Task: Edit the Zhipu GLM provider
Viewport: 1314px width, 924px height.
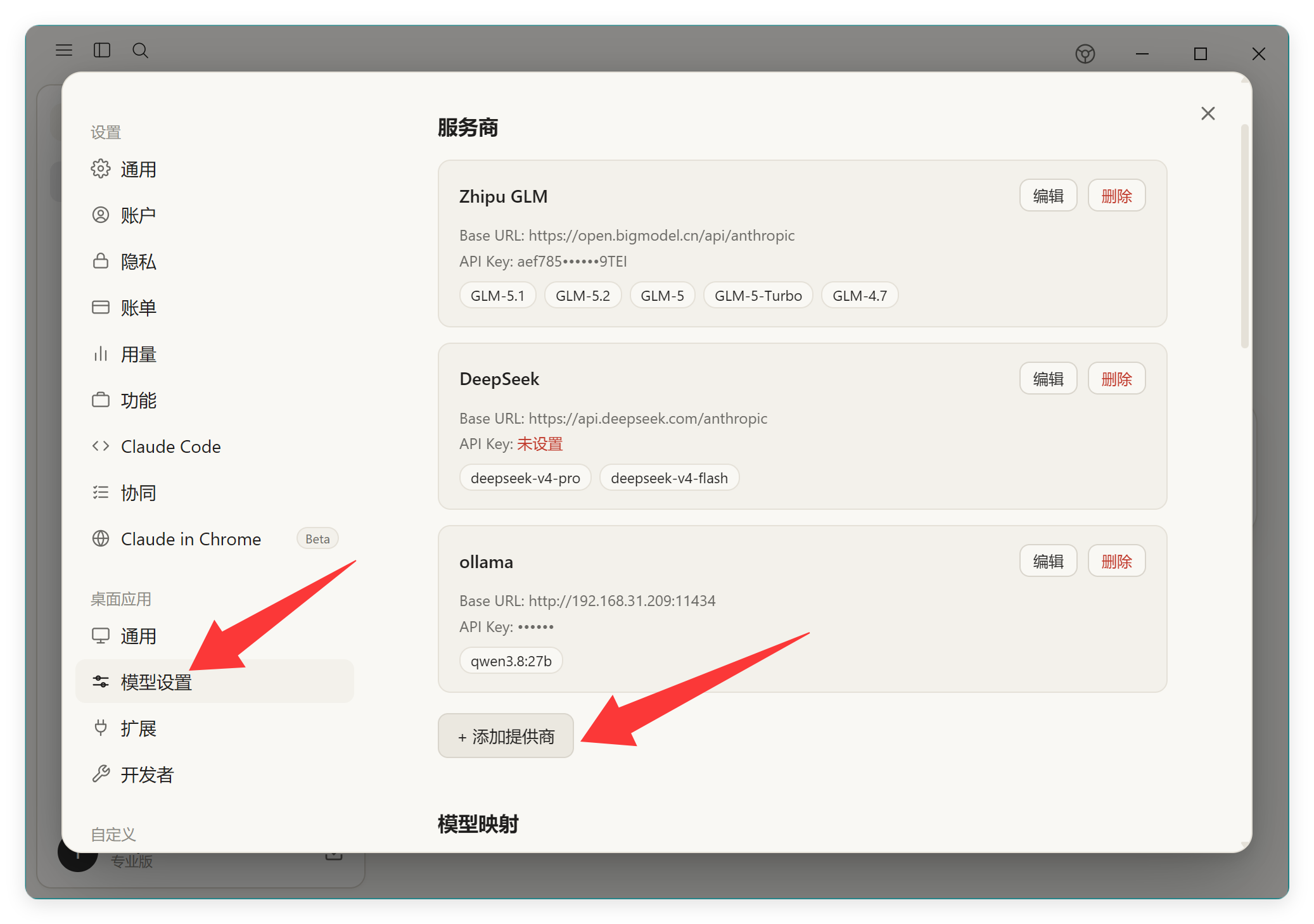Action: (x=1048, y=196)
